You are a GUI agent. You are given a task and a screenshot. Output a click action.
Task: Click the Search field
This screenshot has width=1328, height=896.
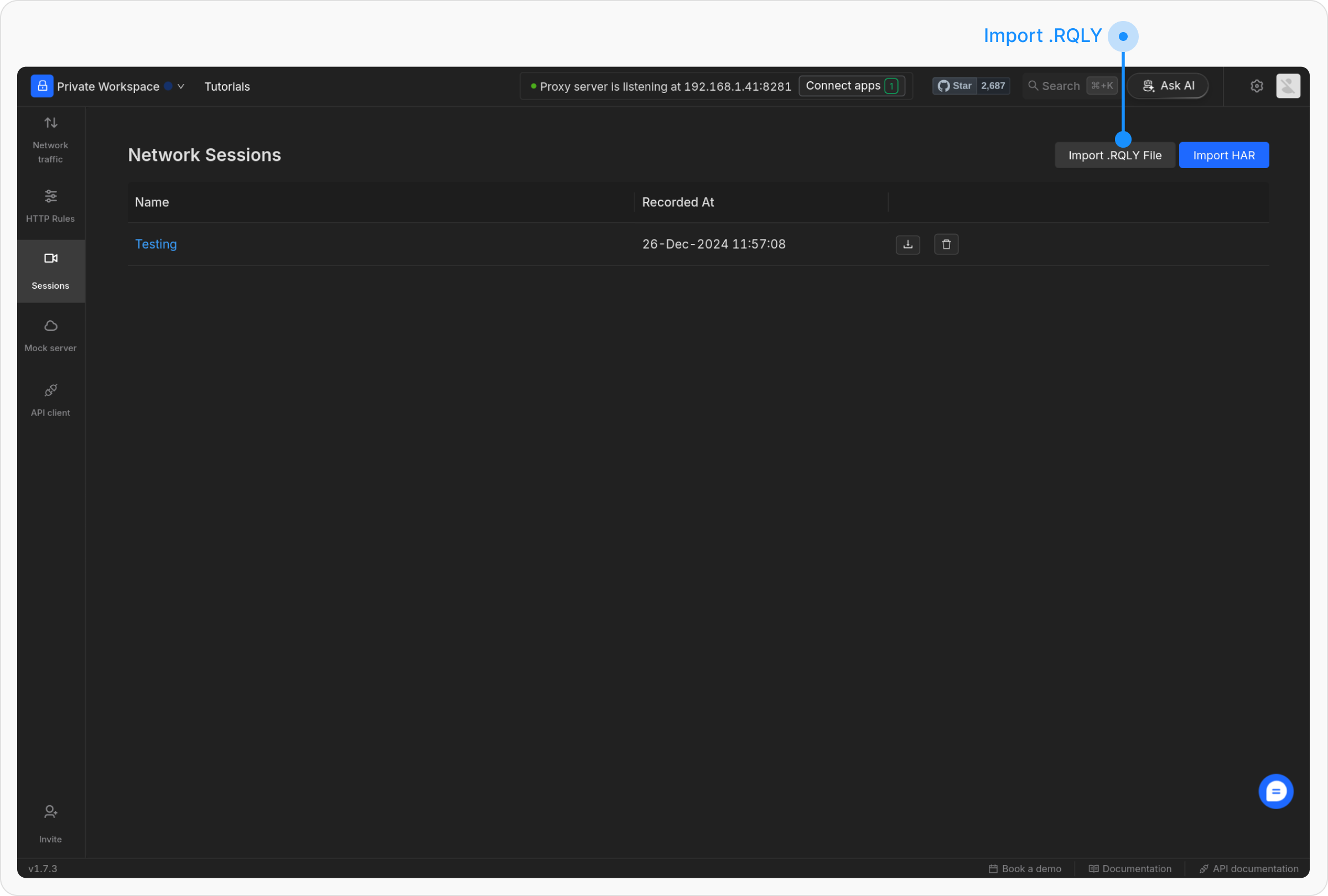pyautogui.click(x=1061, y=86)
